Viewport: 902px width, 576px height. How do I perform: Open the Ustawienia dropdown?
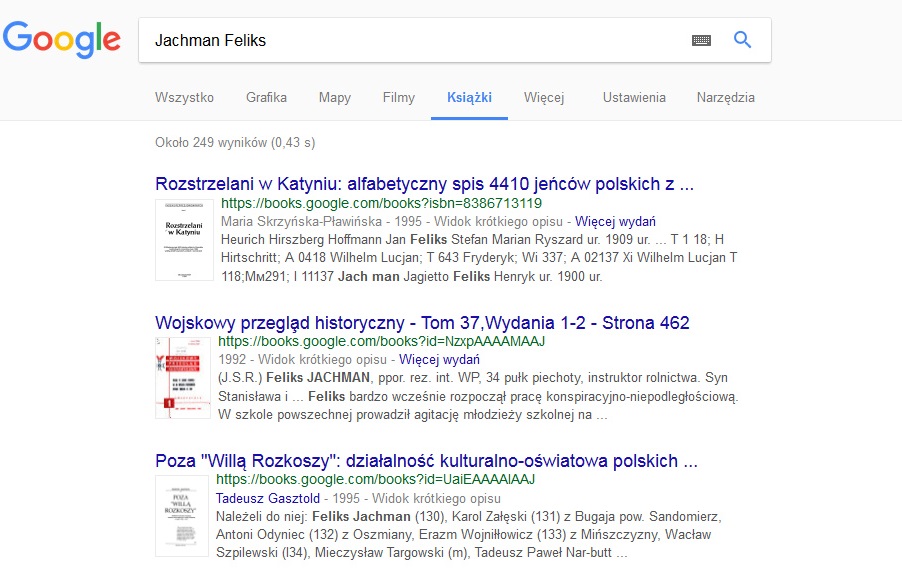[633, 98]
